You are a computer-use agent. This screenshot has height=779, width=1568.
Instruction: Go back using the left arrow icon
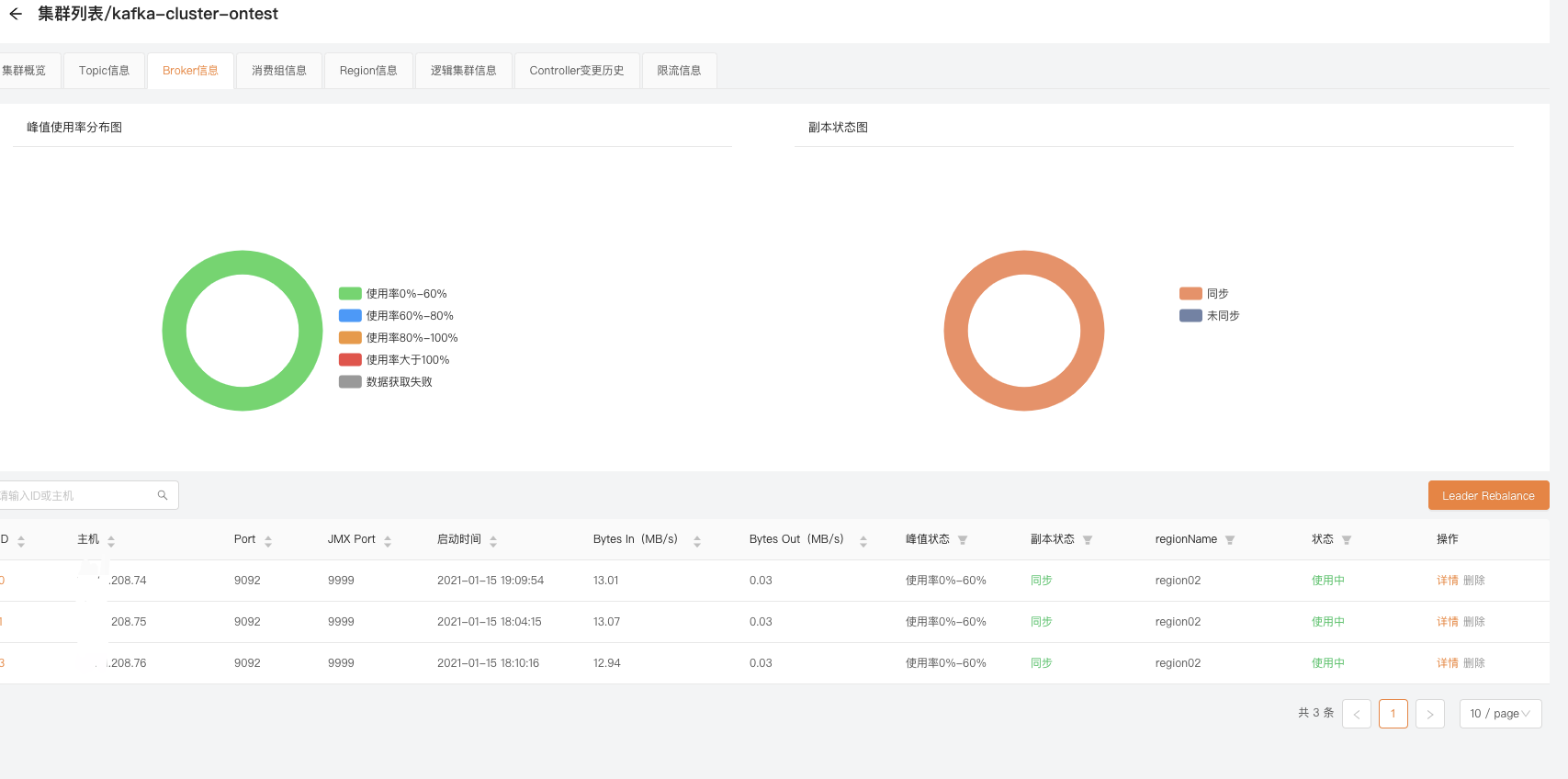(x=16, y=14)
